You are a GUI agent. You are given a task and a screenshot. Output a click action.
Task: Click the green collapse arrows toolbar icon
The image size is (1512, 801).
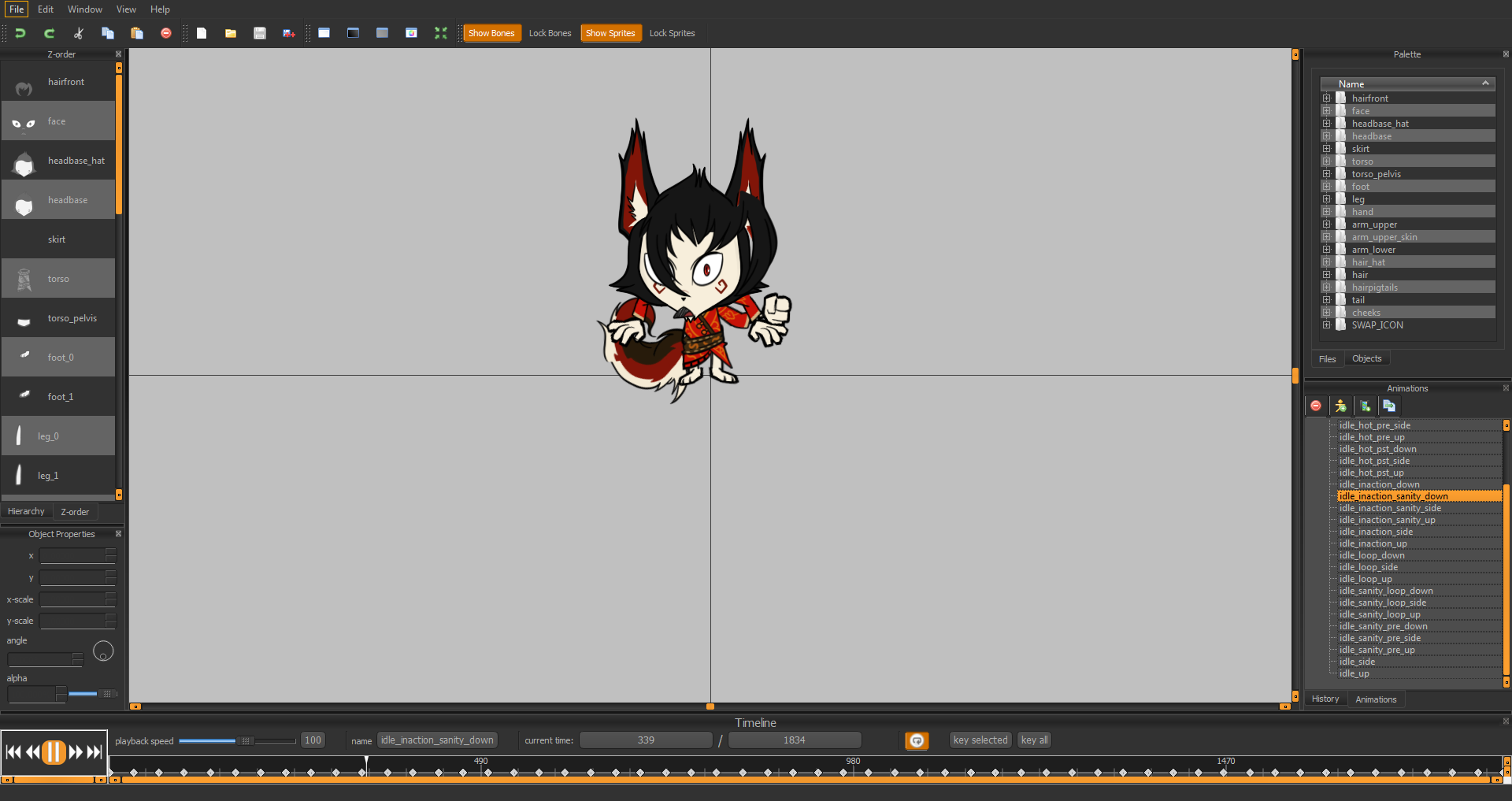point(441,33)
